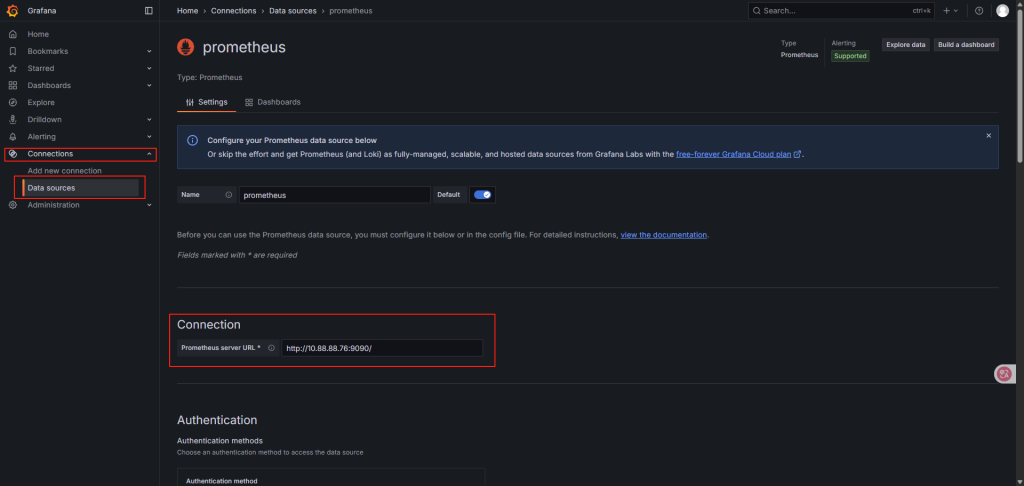Click the Prometheus server URL input field

[382, 348]
